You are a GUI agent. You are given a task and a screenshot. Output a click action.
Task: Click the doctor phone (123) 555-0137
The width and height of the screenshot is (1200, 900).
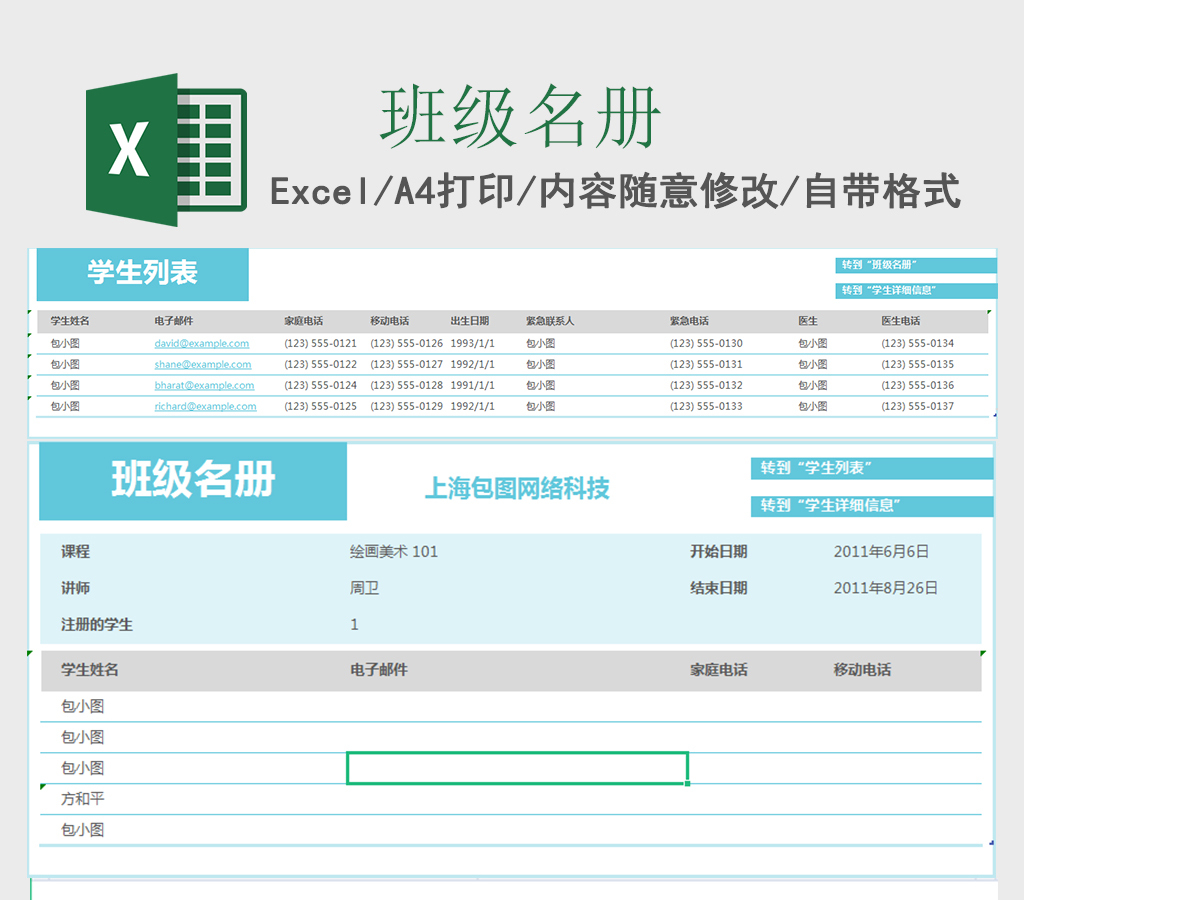click(917, 406)
